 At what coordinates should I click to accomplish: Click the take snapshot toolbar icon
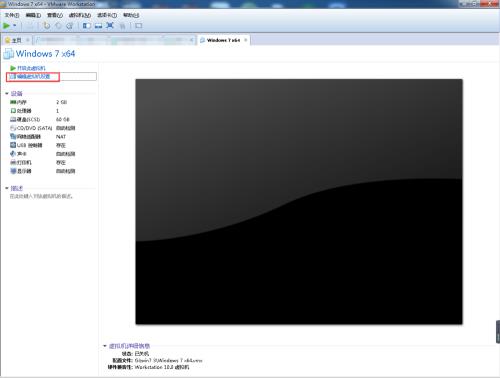click(47, 26)
